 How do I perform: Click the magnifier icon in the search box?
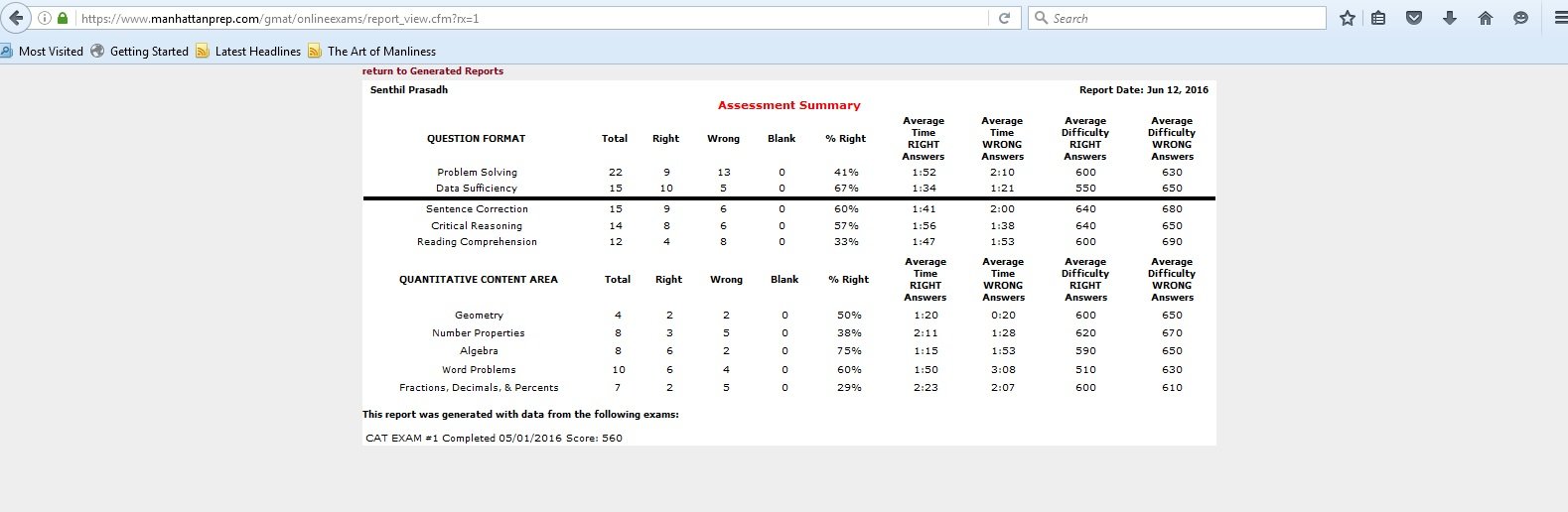[x=1041, y=18]
